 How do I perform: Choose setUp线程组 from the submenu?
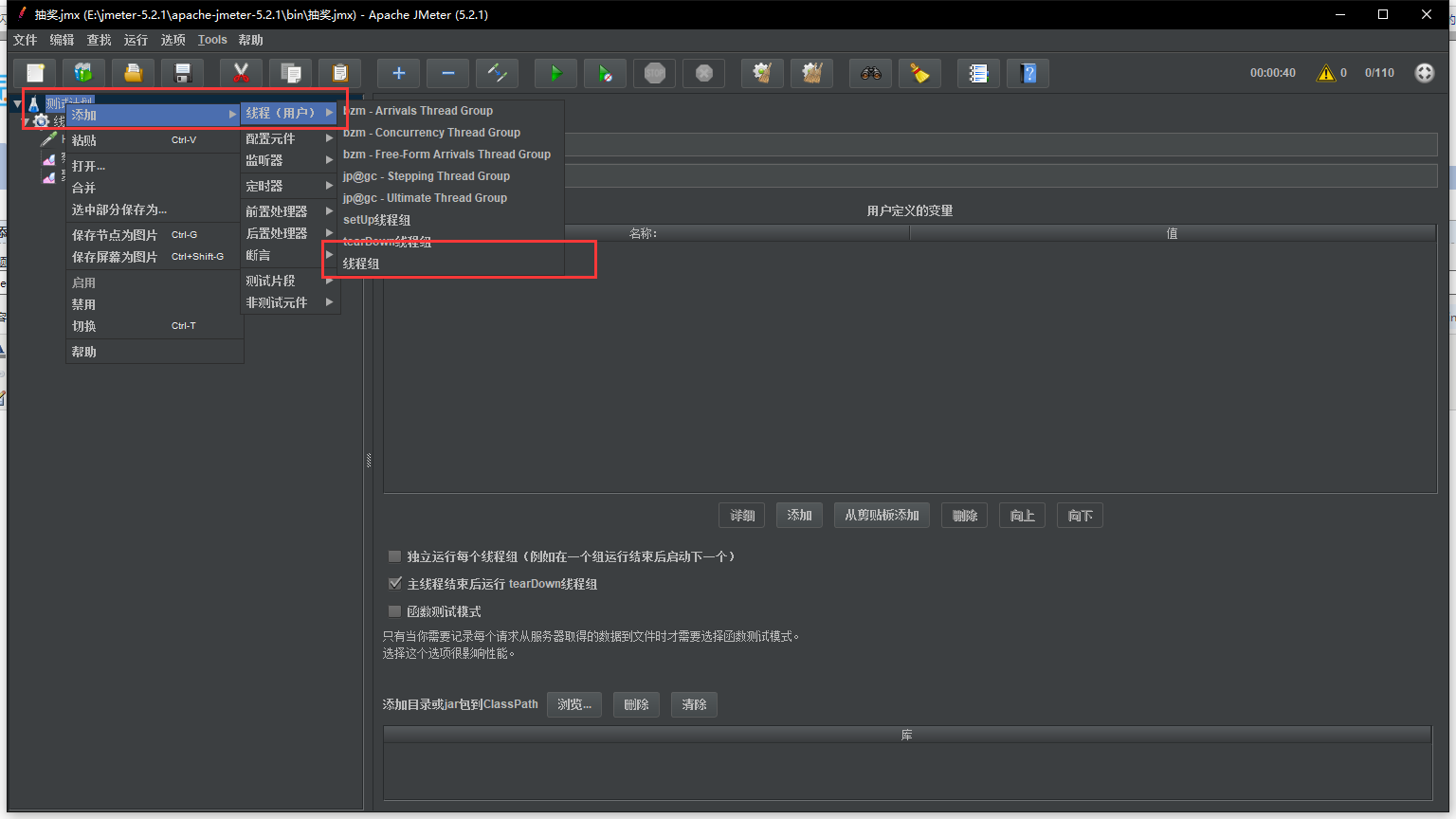(x=451, y=220)
